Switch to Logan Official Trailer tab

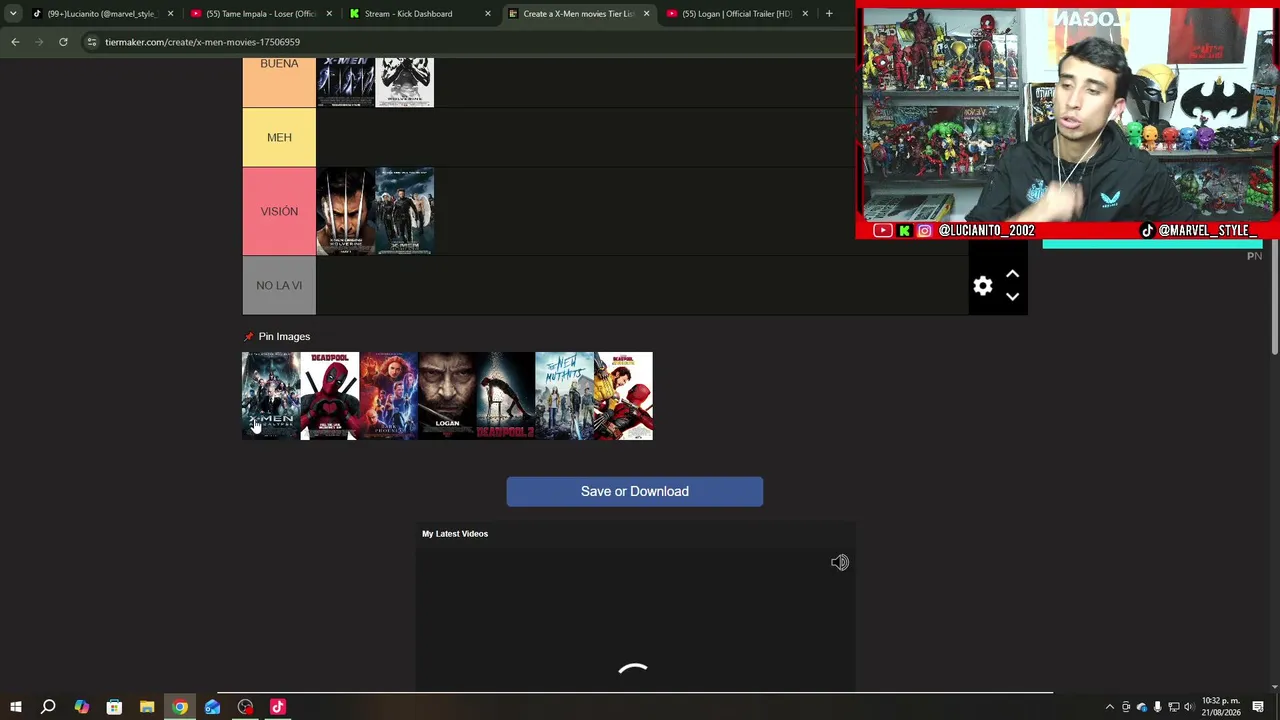pos(737,14)
